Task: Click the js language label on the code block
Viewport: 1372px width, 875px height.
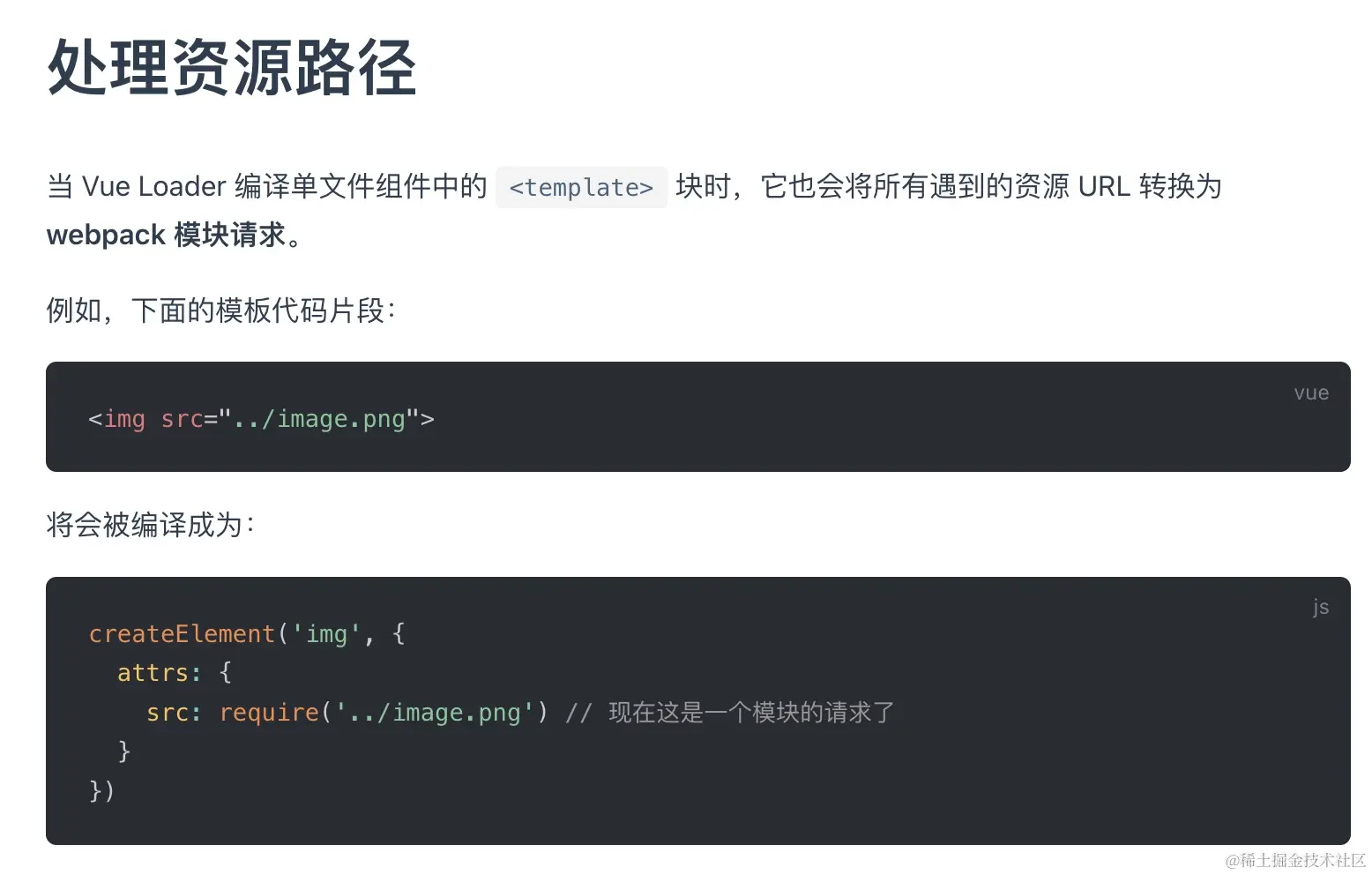Action: (1320, 607)
